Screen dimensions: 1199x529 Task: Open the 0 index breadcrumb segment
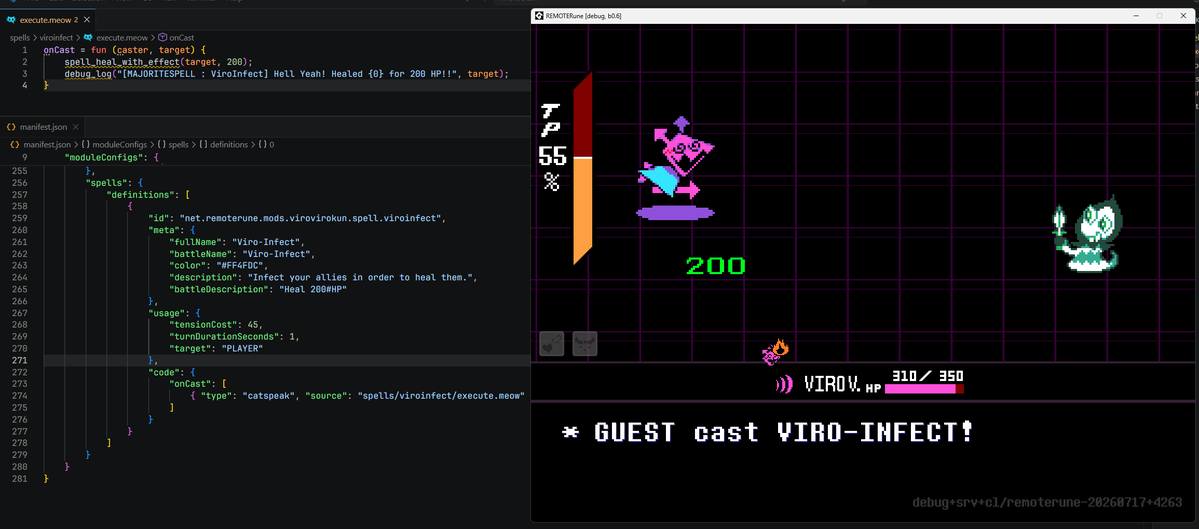click(x=271, y=144)
